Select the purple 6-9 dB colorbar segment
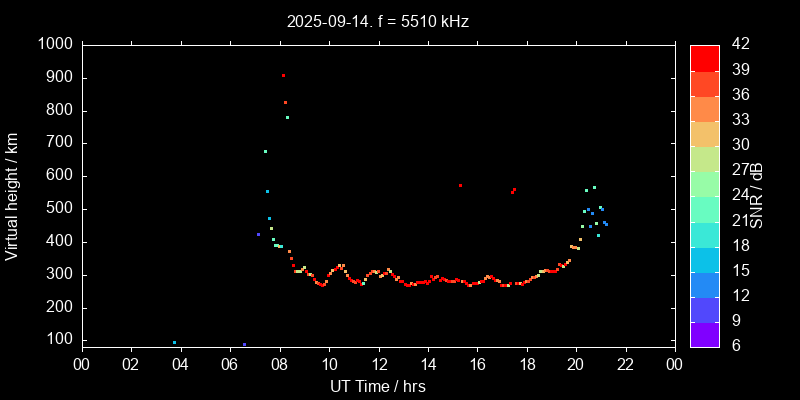Viewport: 800px width, 400px height. [704, 334]
